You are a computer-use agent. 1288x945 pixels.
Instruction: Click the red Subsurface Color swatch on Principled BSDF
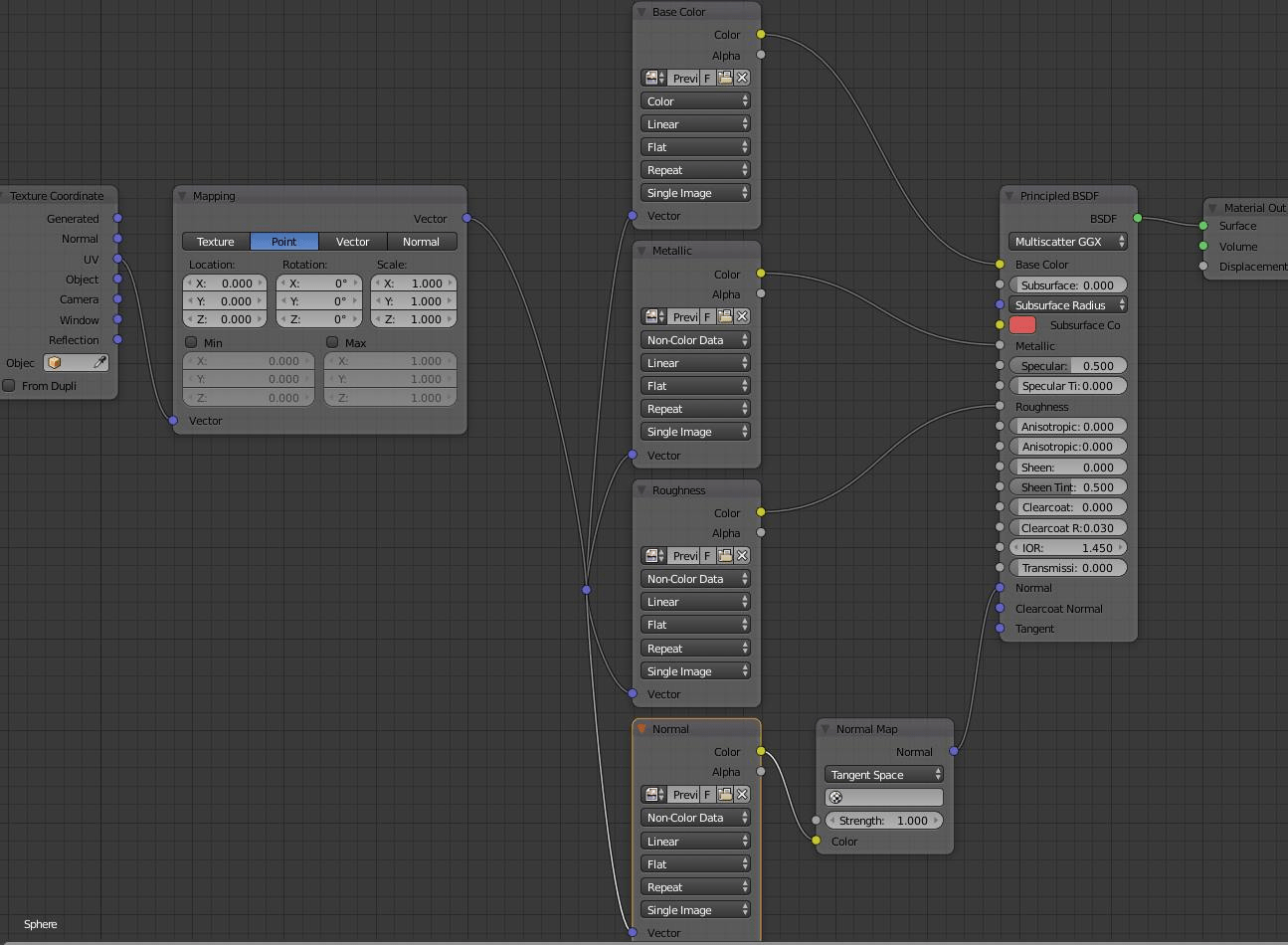pyautogui.click(x=1022, y=324)
